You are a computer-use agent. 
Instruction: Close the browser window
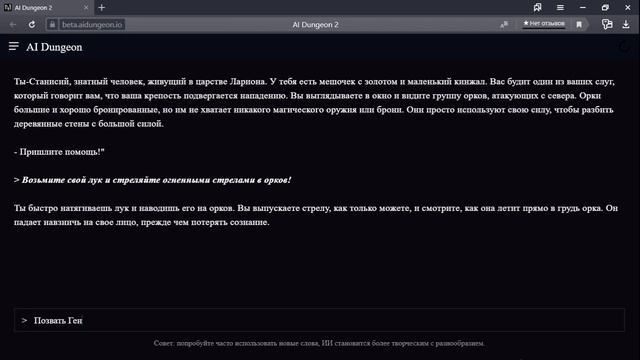[627, 7]
